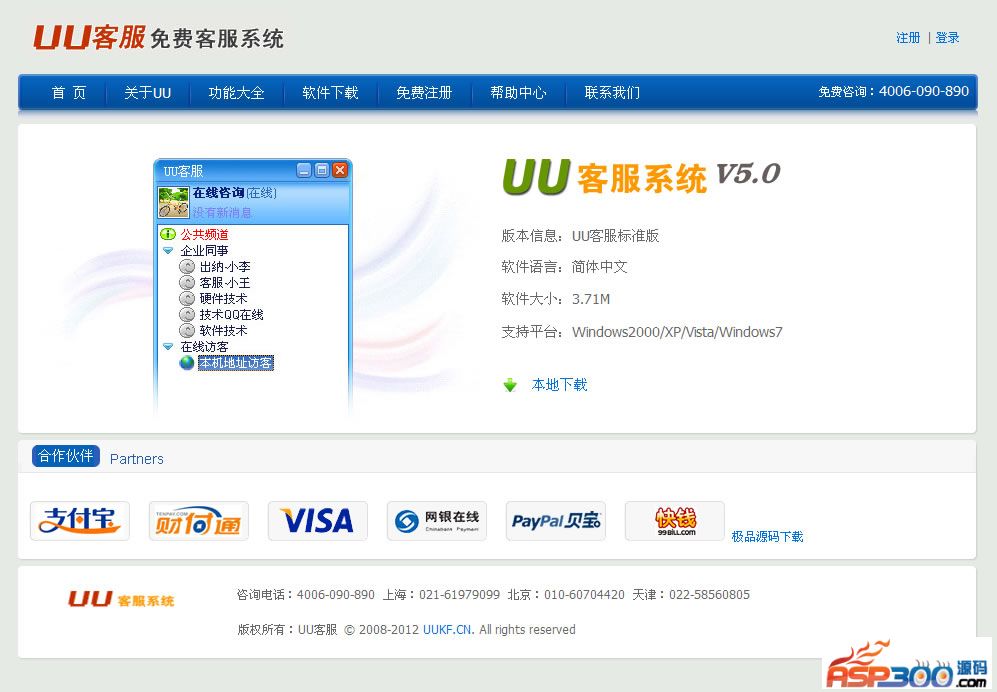Open the 帮助中心 menu item

pos(518,93)
